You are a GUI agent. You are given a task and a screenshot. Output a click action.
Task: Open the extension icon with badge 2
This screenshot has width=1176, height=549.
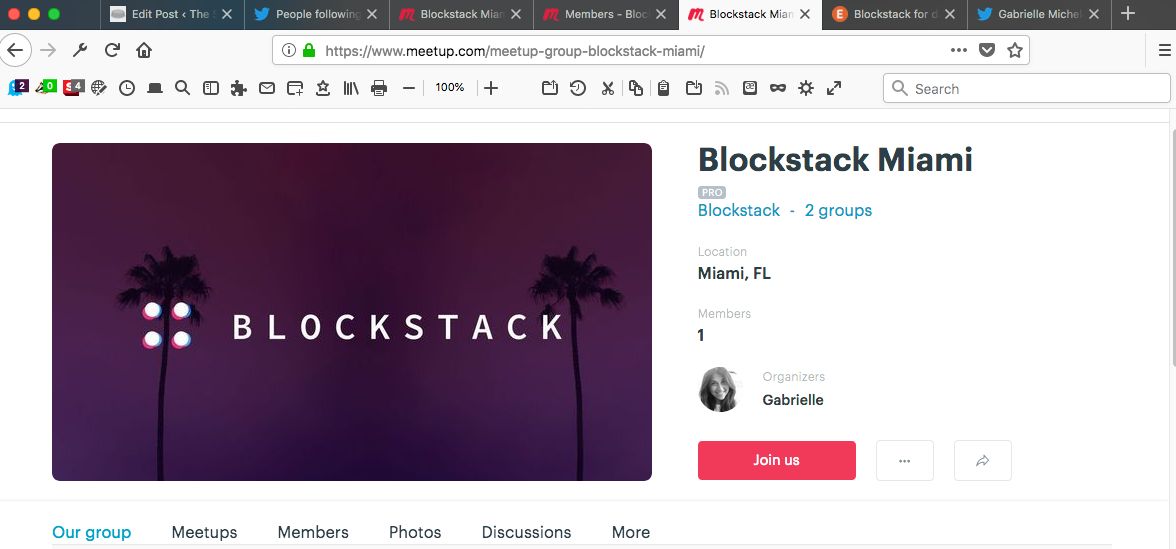point(18,88)
